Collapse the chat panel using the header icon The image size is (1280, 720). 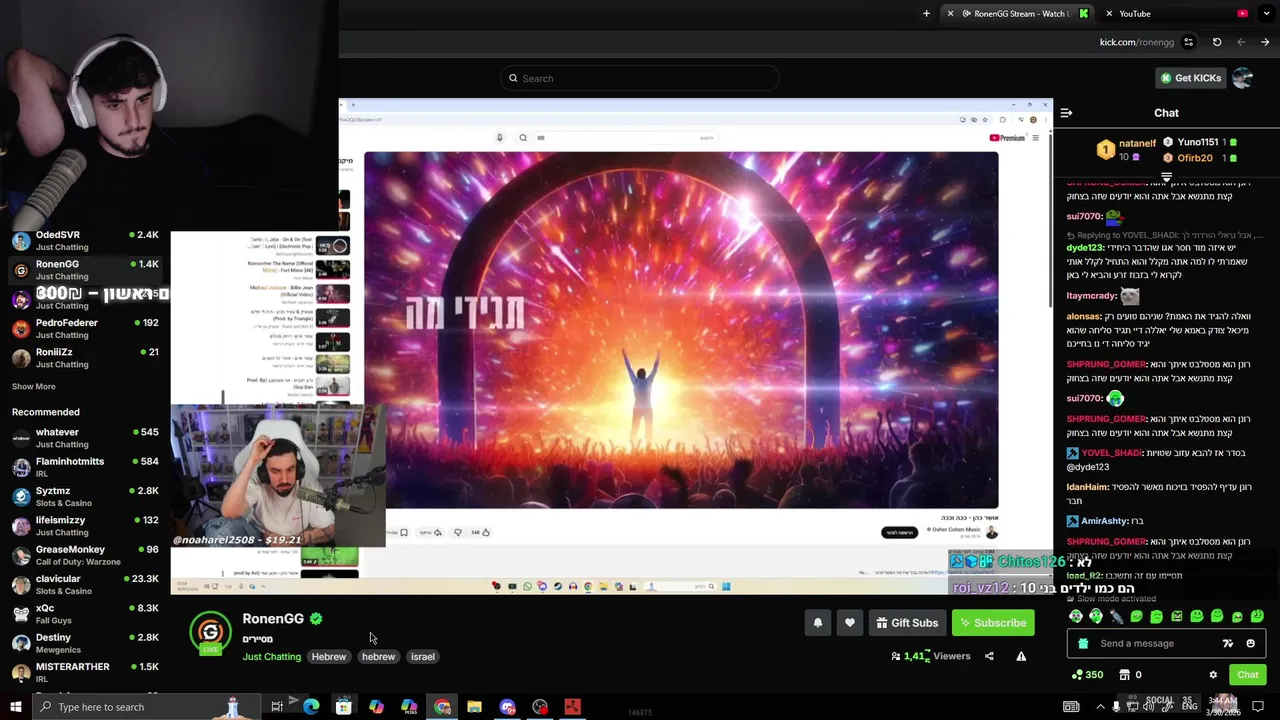click(x=1066, y=113)
